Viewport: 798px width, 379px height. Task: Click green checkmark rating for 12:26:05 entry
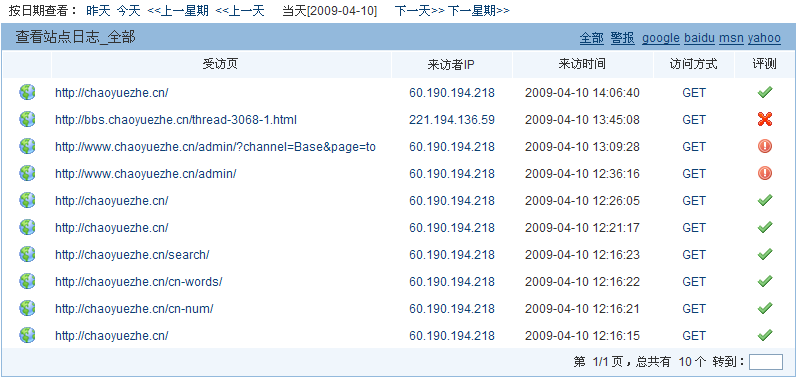coord(764,200)
